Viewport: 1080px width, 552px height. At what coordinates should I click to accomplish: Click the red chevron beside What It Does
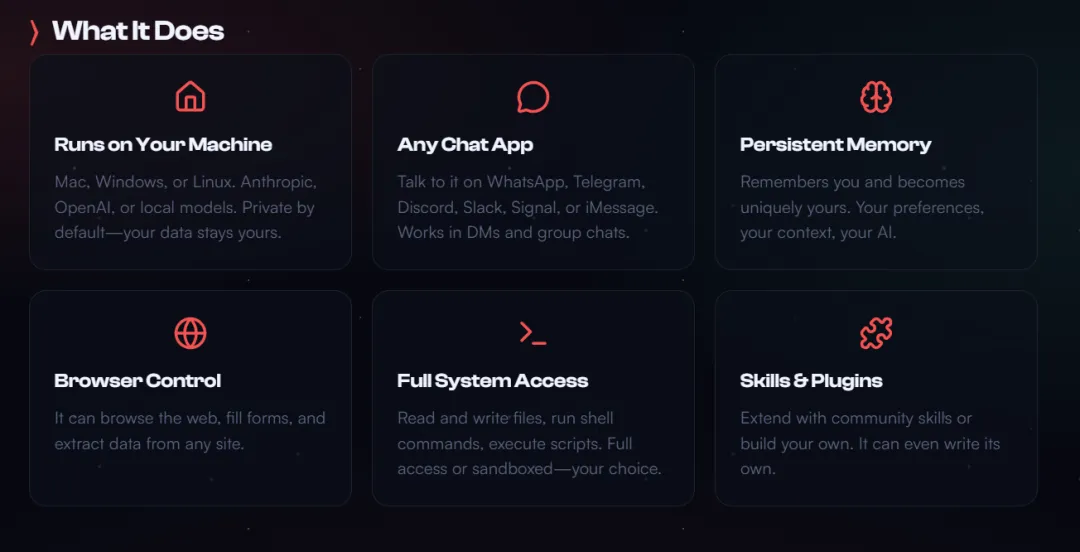34,32
